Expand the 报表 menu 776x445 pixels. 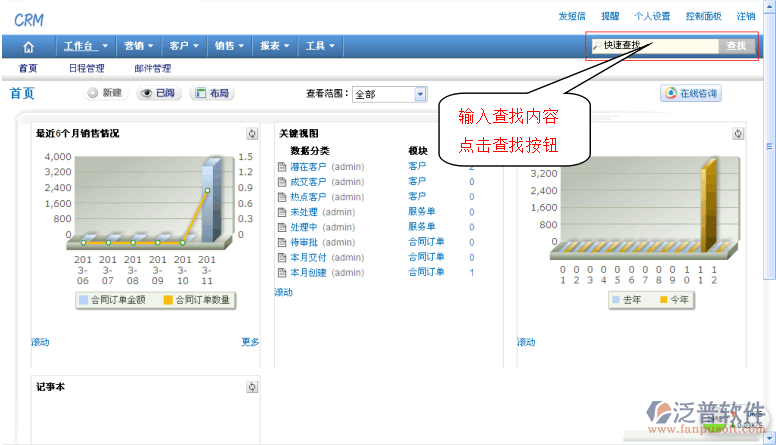coord(274,46)
